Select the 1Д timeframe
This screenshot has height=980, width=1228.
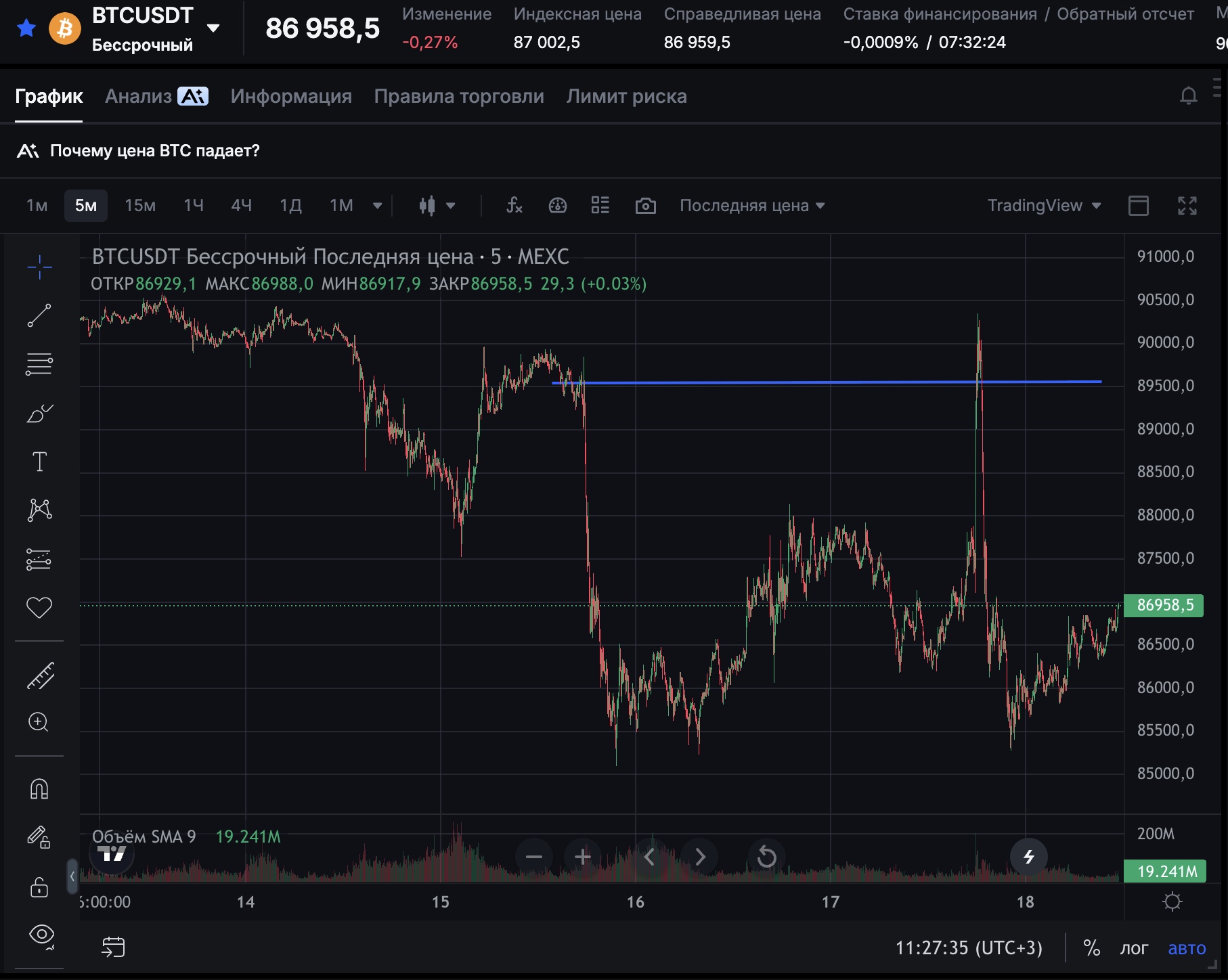(x=291, y=205)
